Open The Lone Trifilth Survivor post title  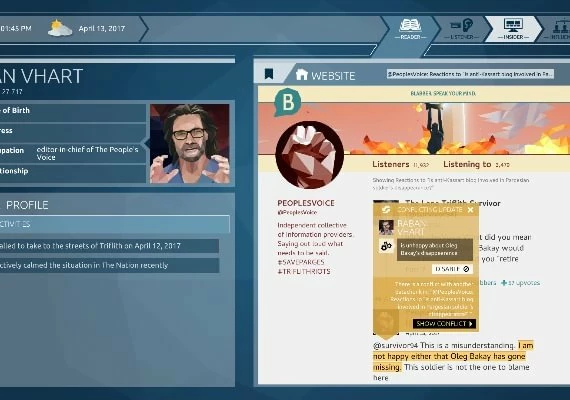click(x=453, y=203)
